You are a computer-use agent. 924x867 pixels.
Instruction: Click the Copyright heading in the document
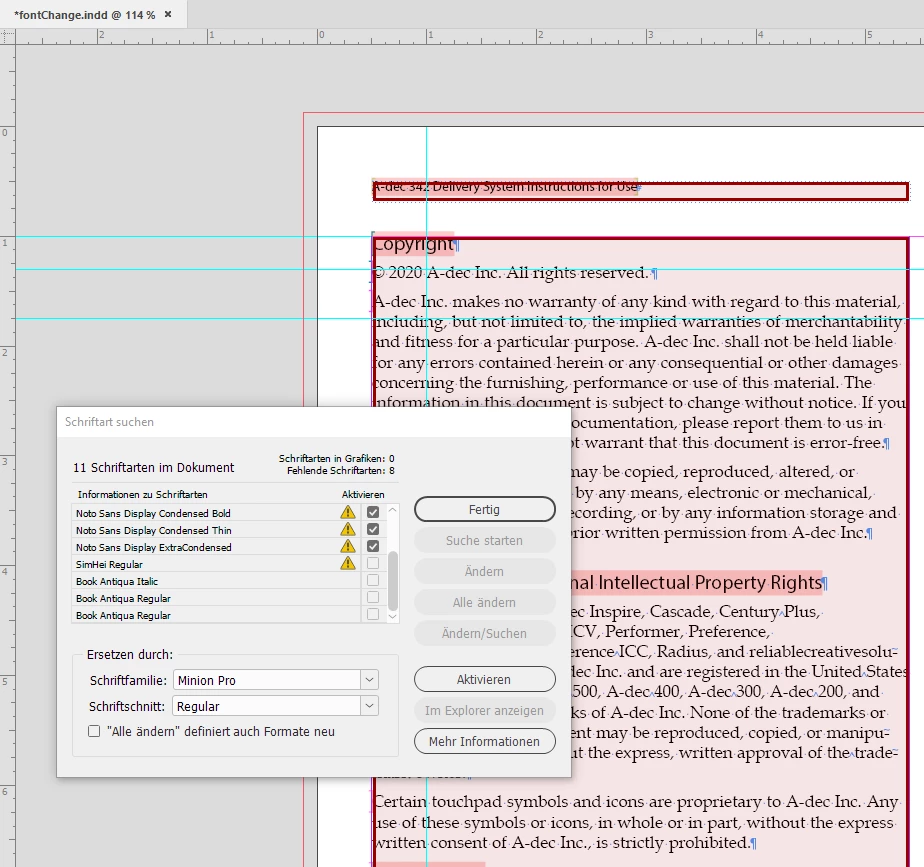[x=413, y=244]
